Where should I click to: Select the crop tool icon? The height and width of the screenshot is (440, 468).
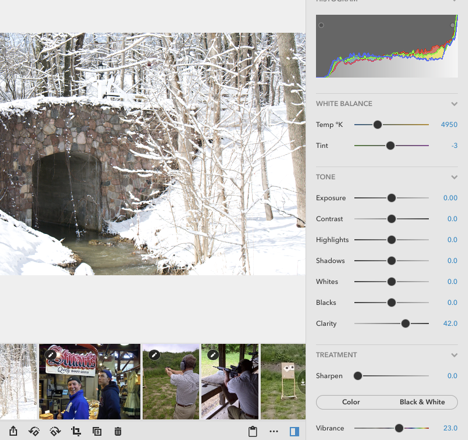tap(76, 431)
